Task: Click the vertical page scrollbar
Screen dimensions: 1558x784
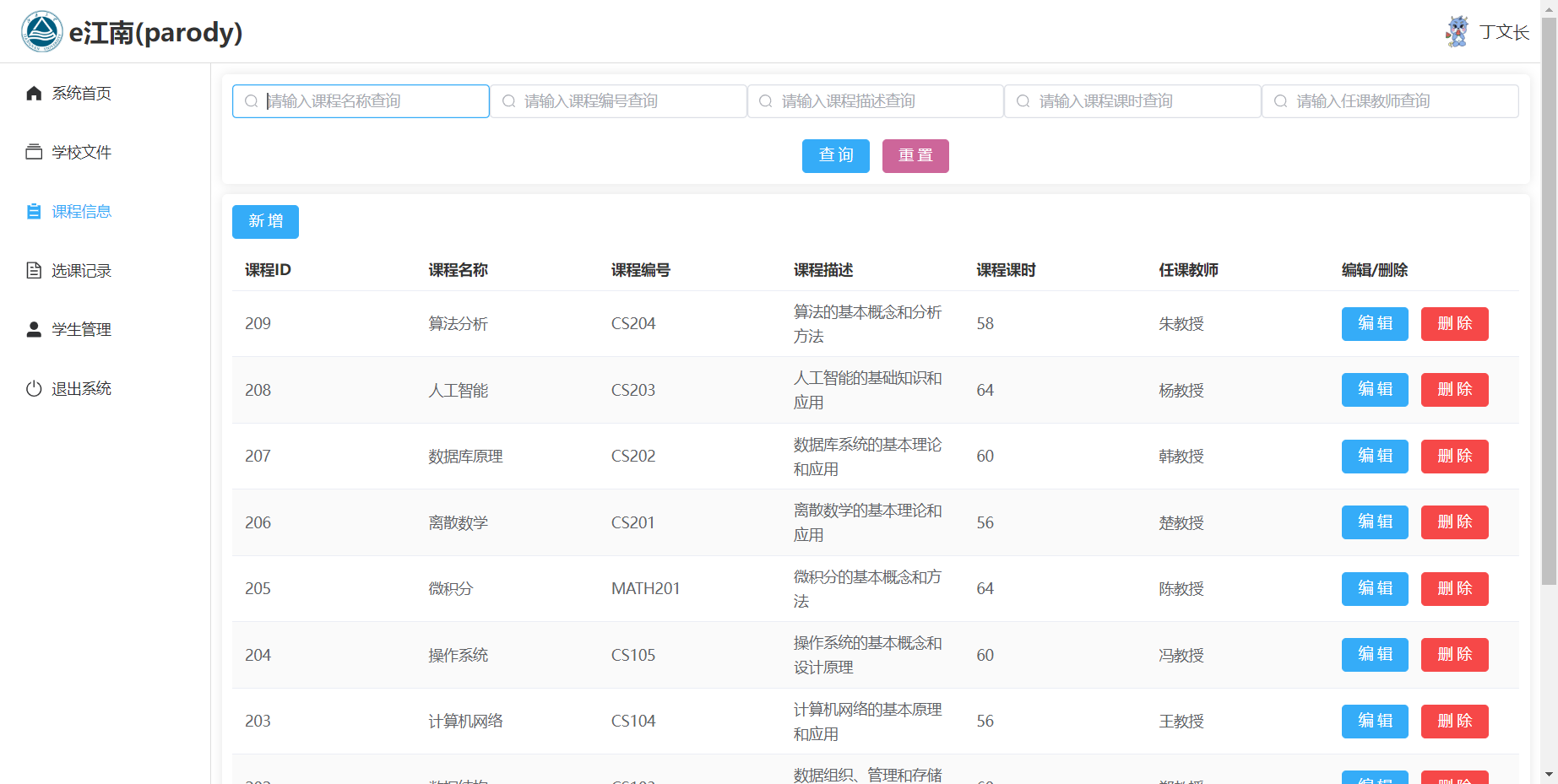Action: tap(1549, 301)
